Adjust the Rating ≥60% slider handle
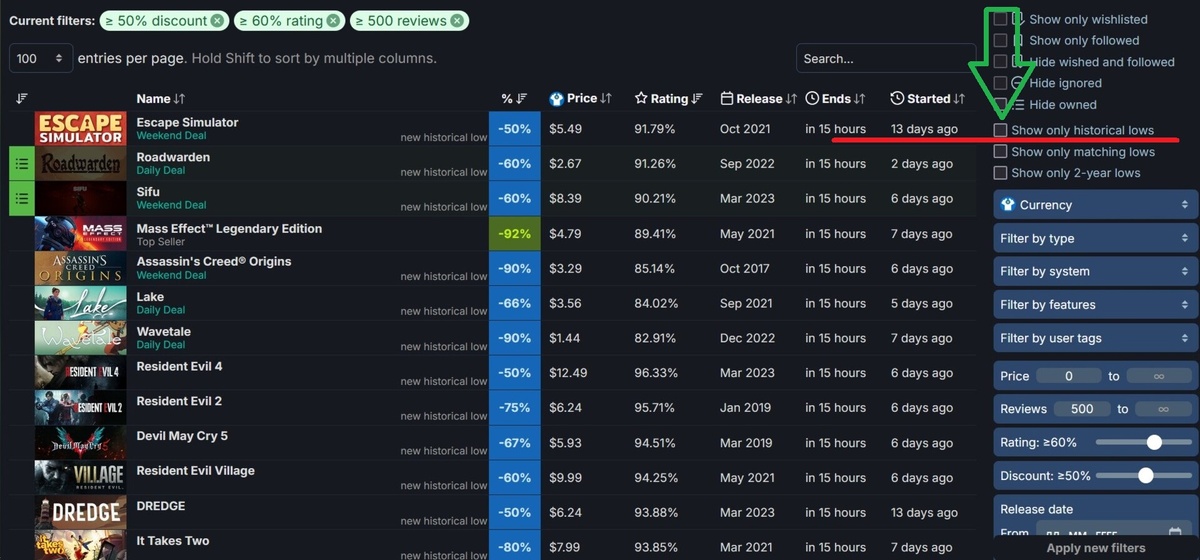Viewport: 1200px width, 560px height. click(x=1154, y=442)
